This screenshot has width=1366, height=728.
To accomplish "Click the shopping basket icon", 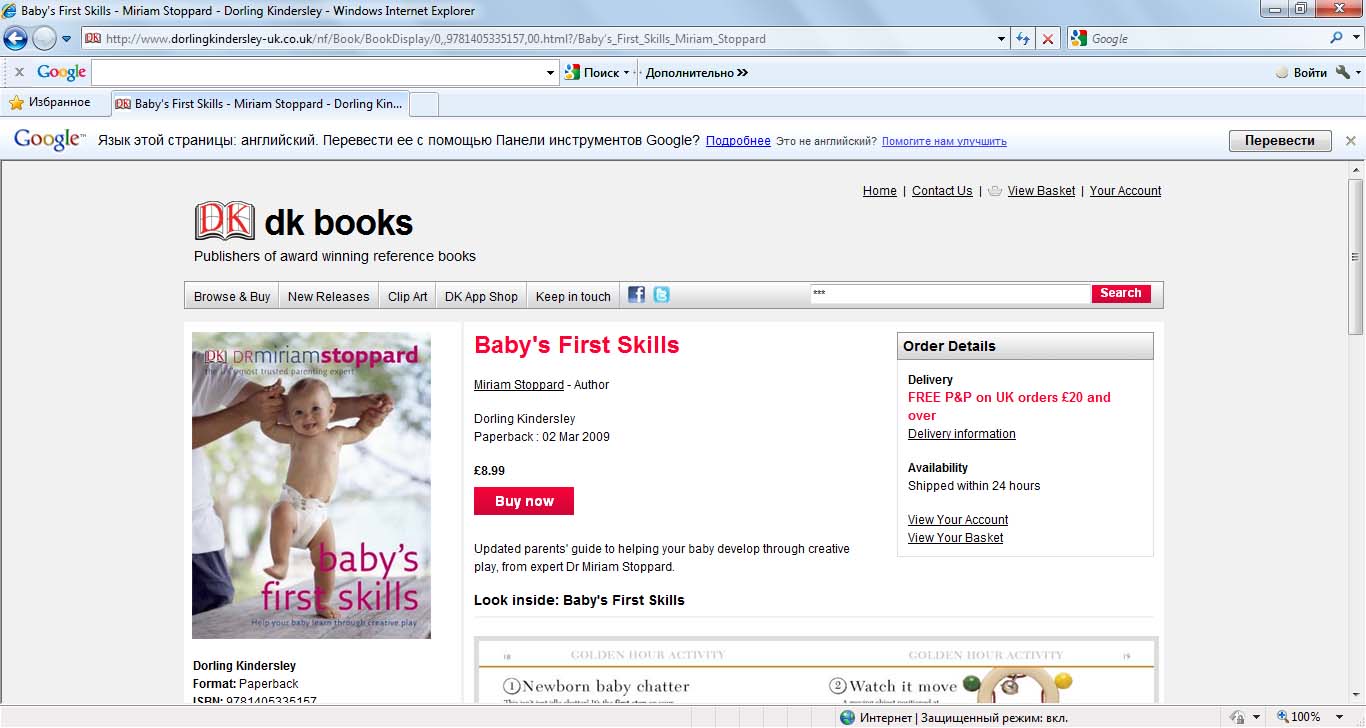I will 995,191.
